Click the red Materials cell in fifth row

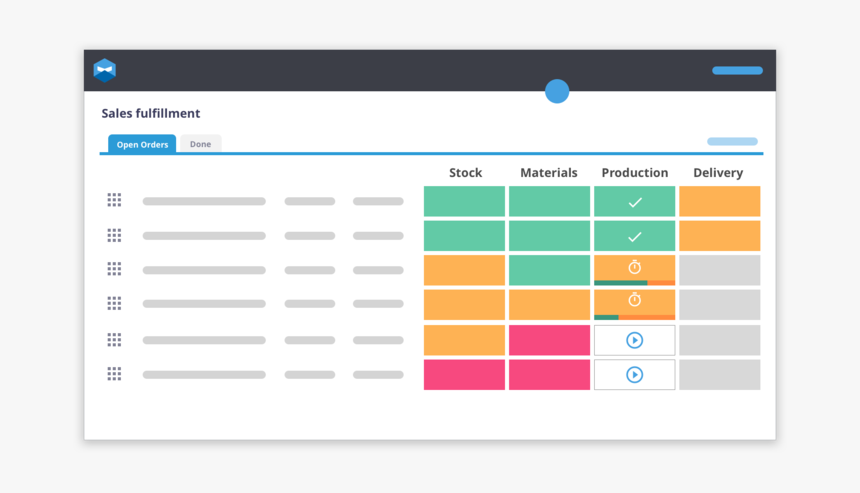tap(549, 340)
